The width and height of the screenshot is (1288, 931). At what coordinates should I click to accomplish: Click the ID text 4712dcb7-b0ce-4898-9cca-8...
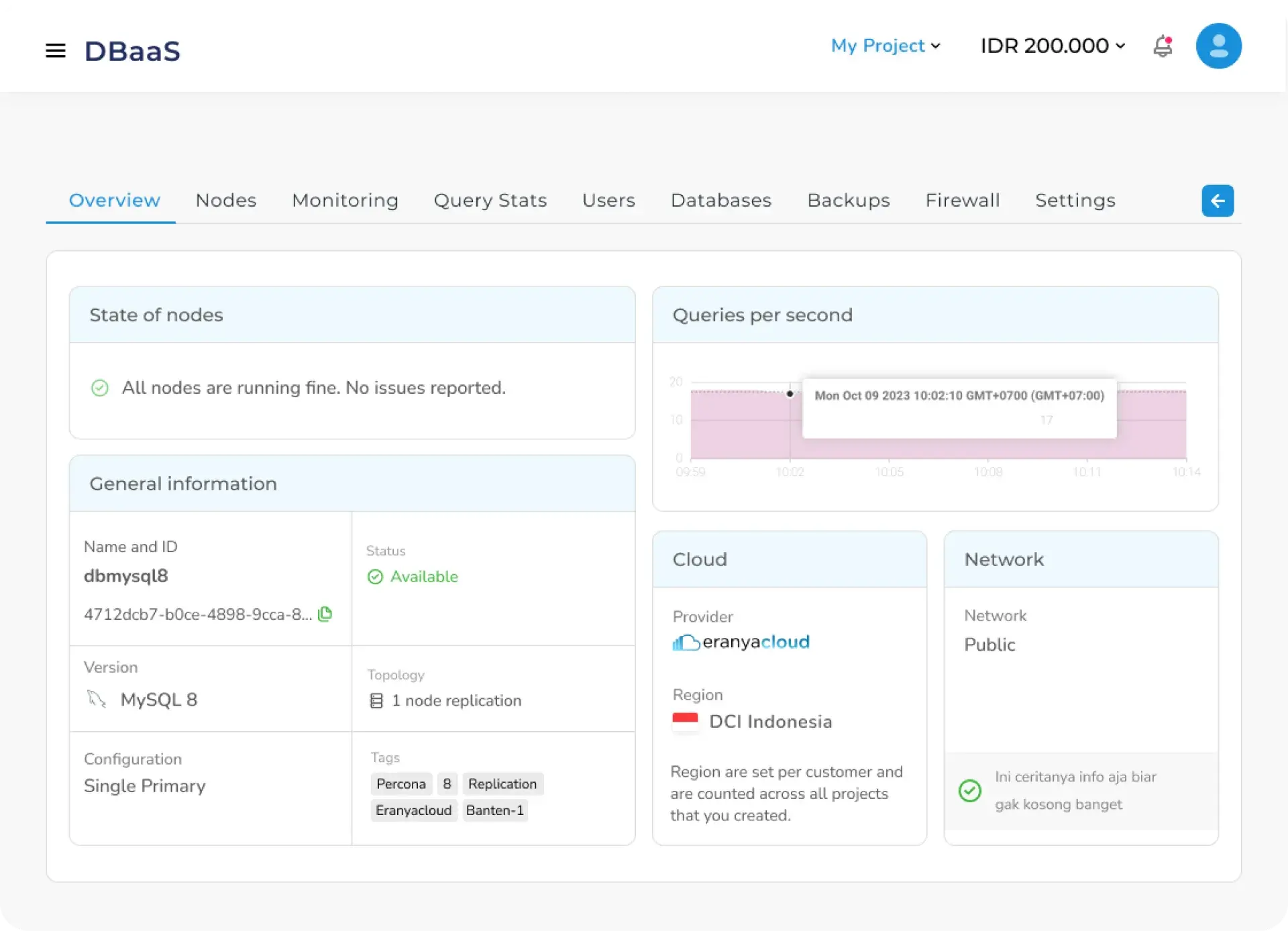coord(197,614)
